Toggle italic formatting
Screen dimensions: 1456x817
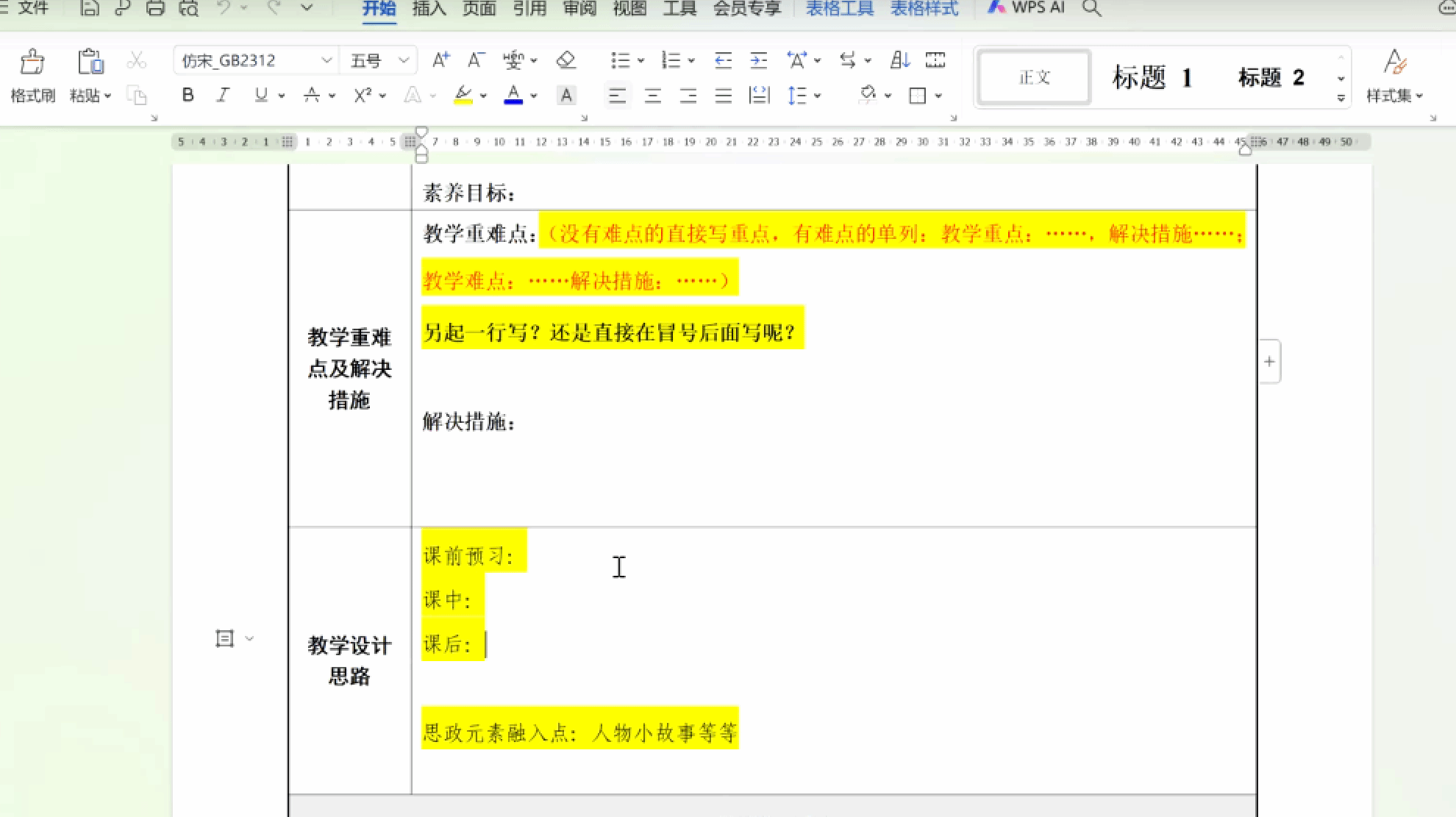(223, 95)
